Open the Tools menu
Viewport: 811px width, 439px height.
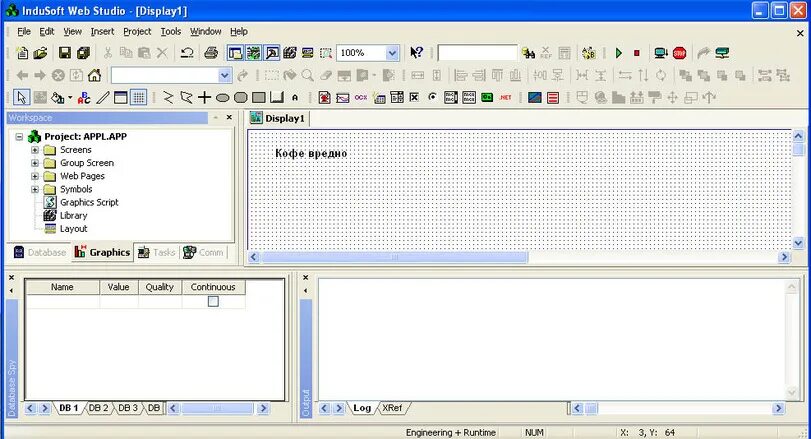tap(171, 32)
